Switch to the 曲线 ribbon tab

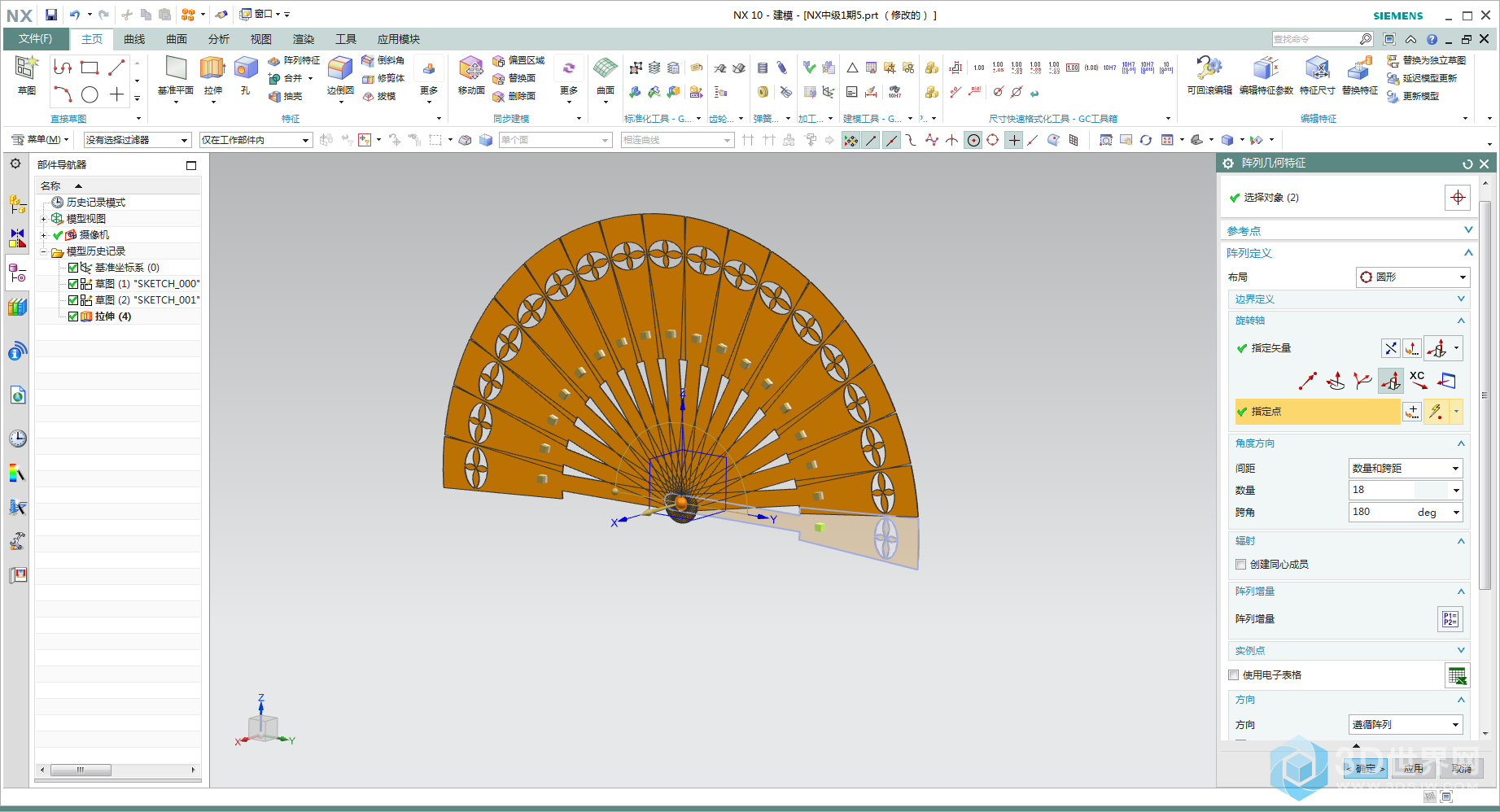pyautogui.click(x=134, y=39)
